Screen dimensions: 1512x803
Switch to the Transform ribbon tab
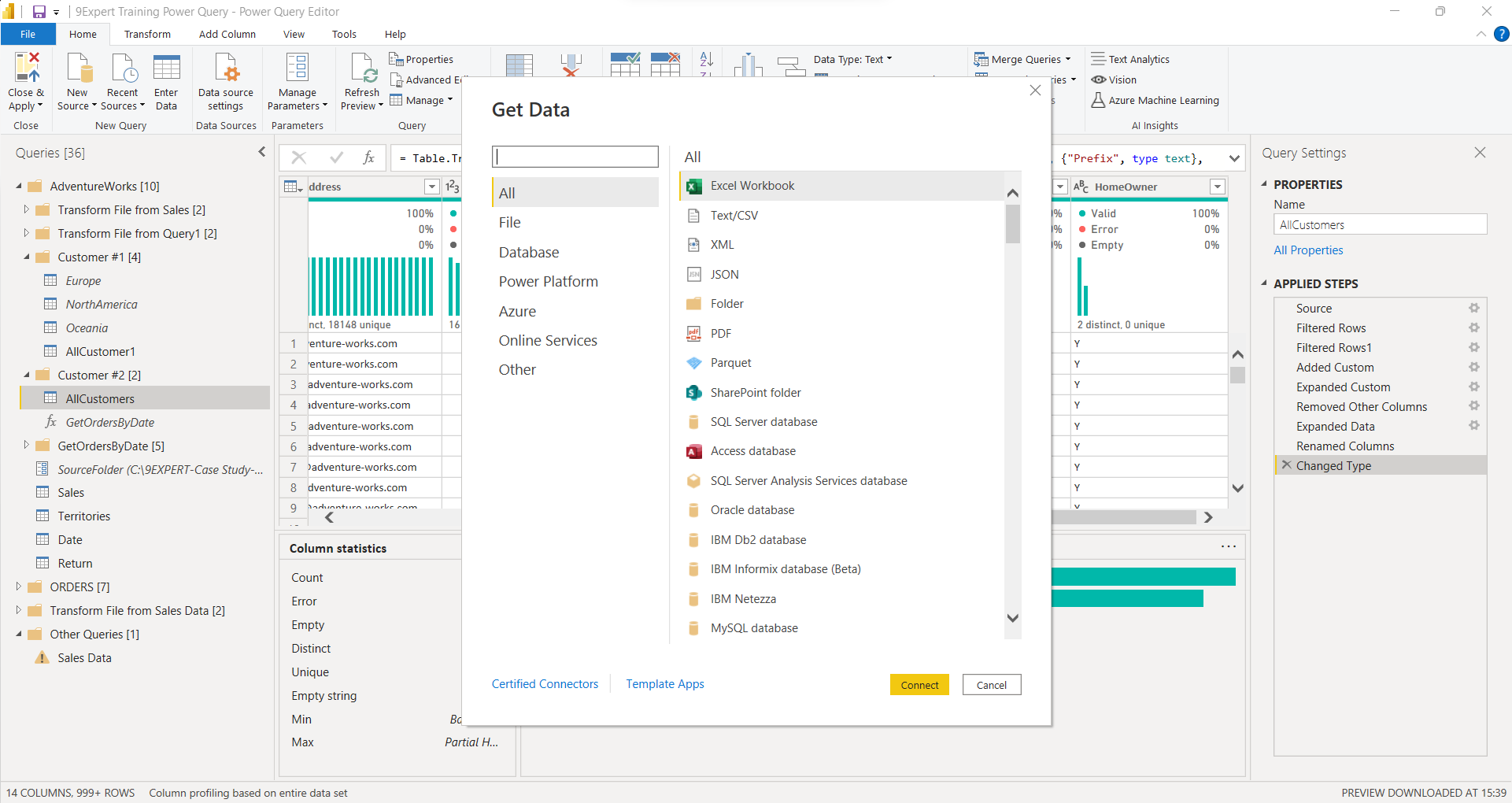pyautogui.click(x=147, y=34)
